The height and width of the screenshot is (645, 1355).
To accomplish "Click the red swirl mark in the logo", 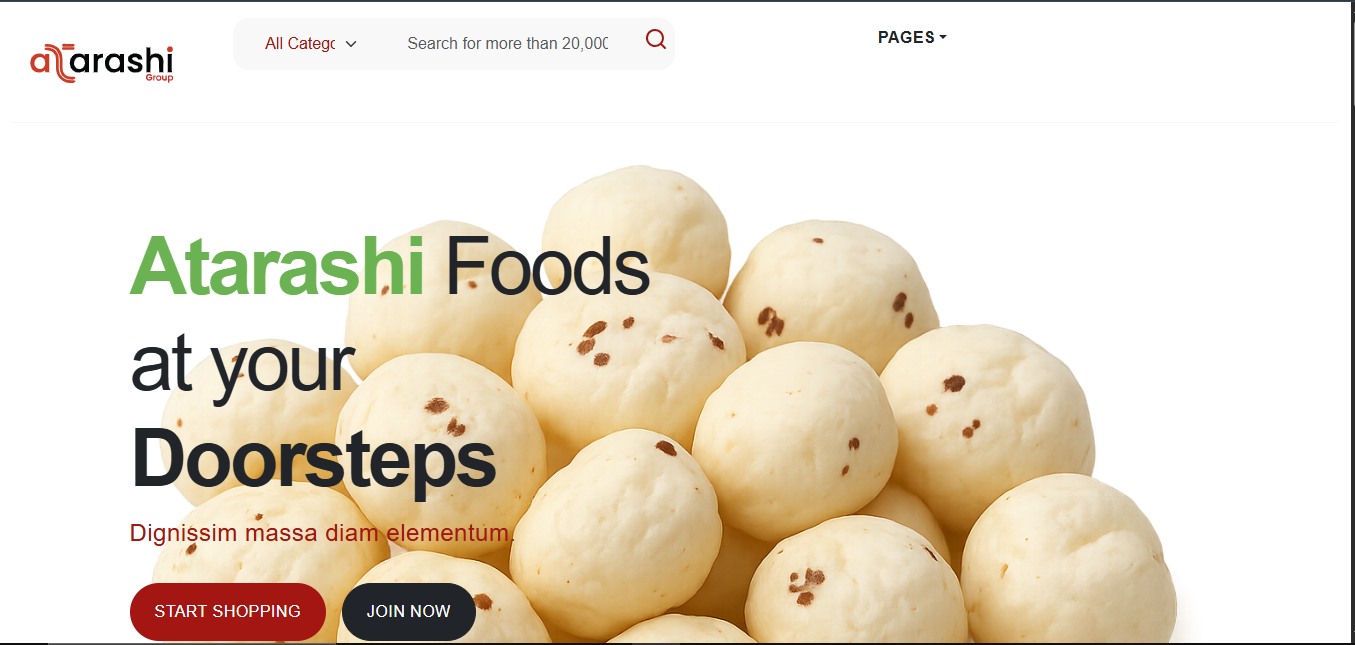I will click(x=52, y=64).
